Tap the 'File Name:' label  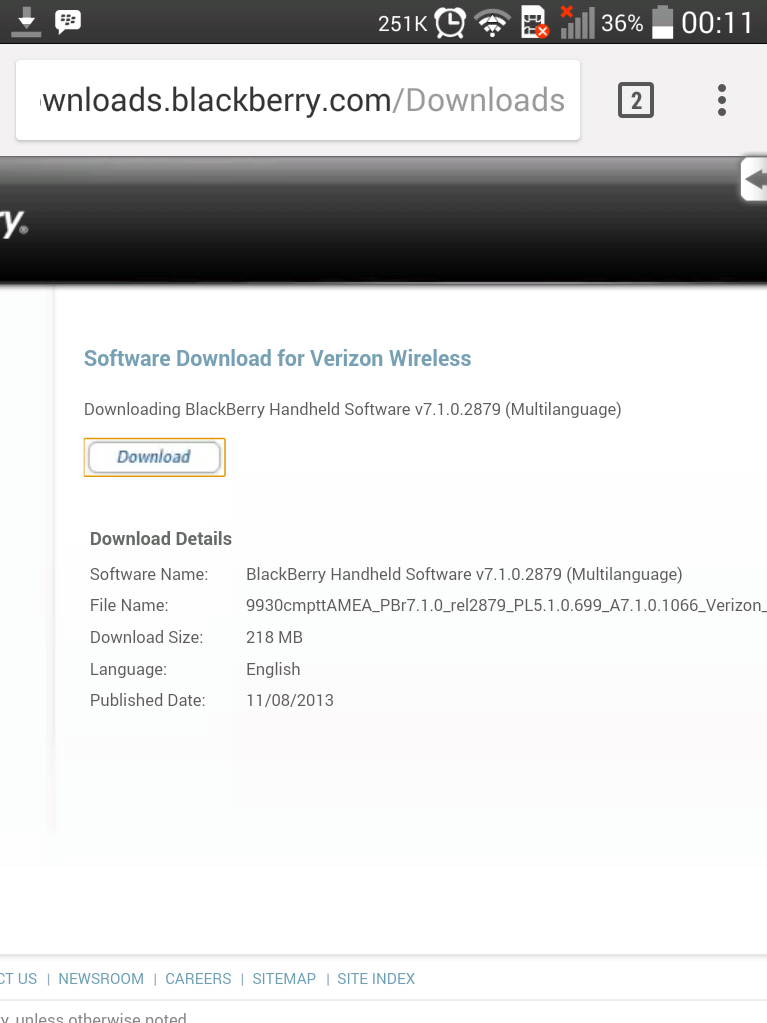[x=129, y=605]
